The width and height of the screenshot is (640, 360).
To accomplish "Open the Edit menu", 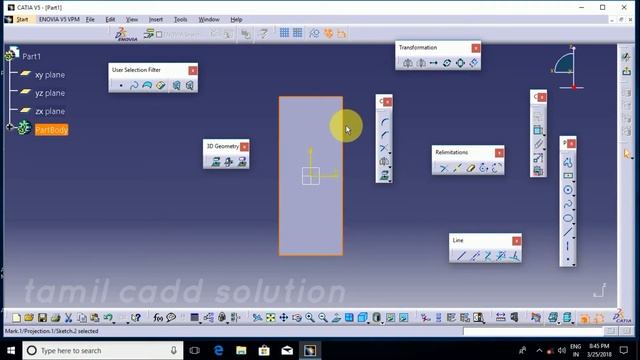I will [x=110, y=19].
